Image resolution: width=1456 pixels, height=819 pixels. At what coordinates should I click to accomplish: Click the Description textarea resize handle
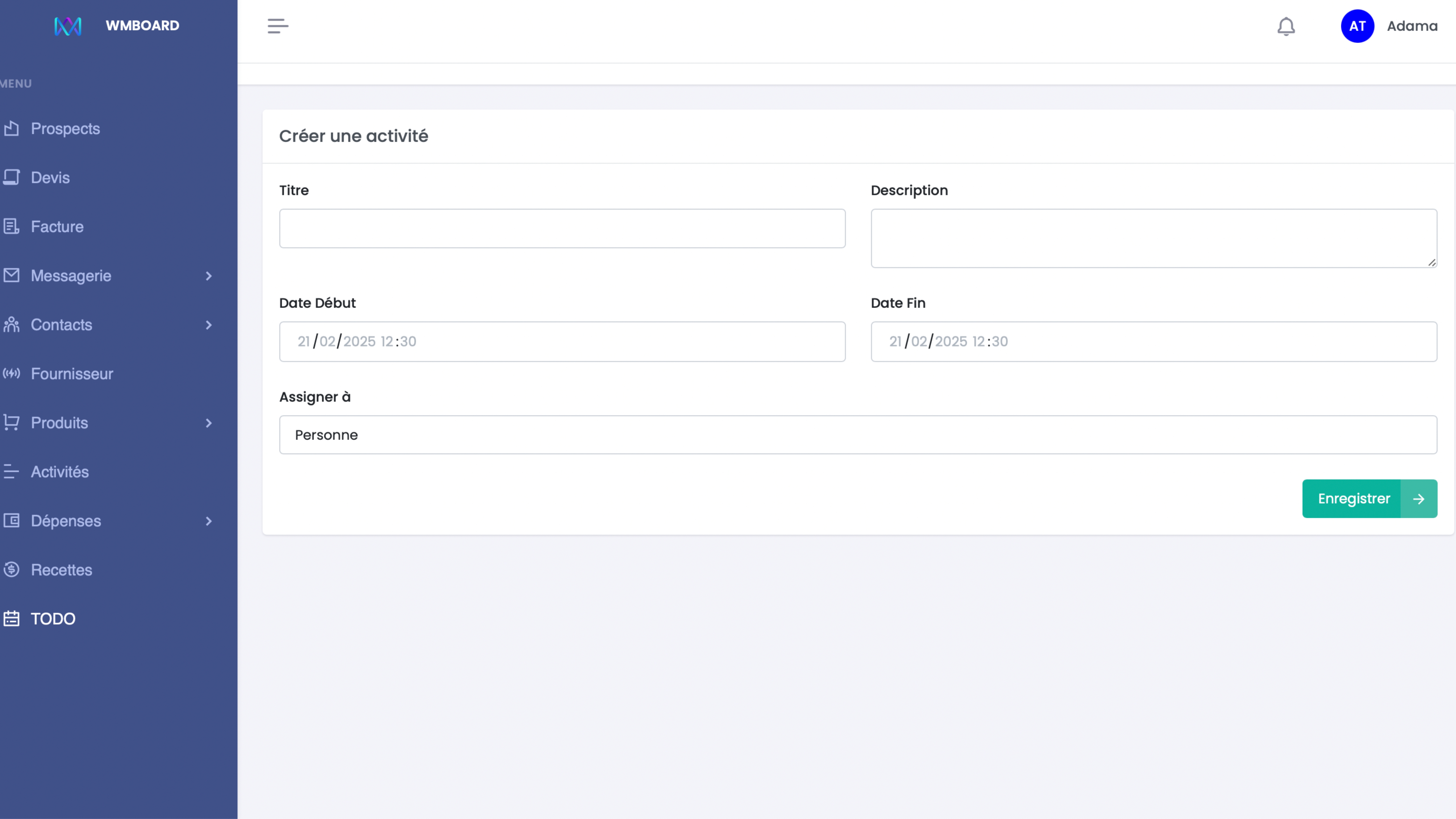[1431, 262]
